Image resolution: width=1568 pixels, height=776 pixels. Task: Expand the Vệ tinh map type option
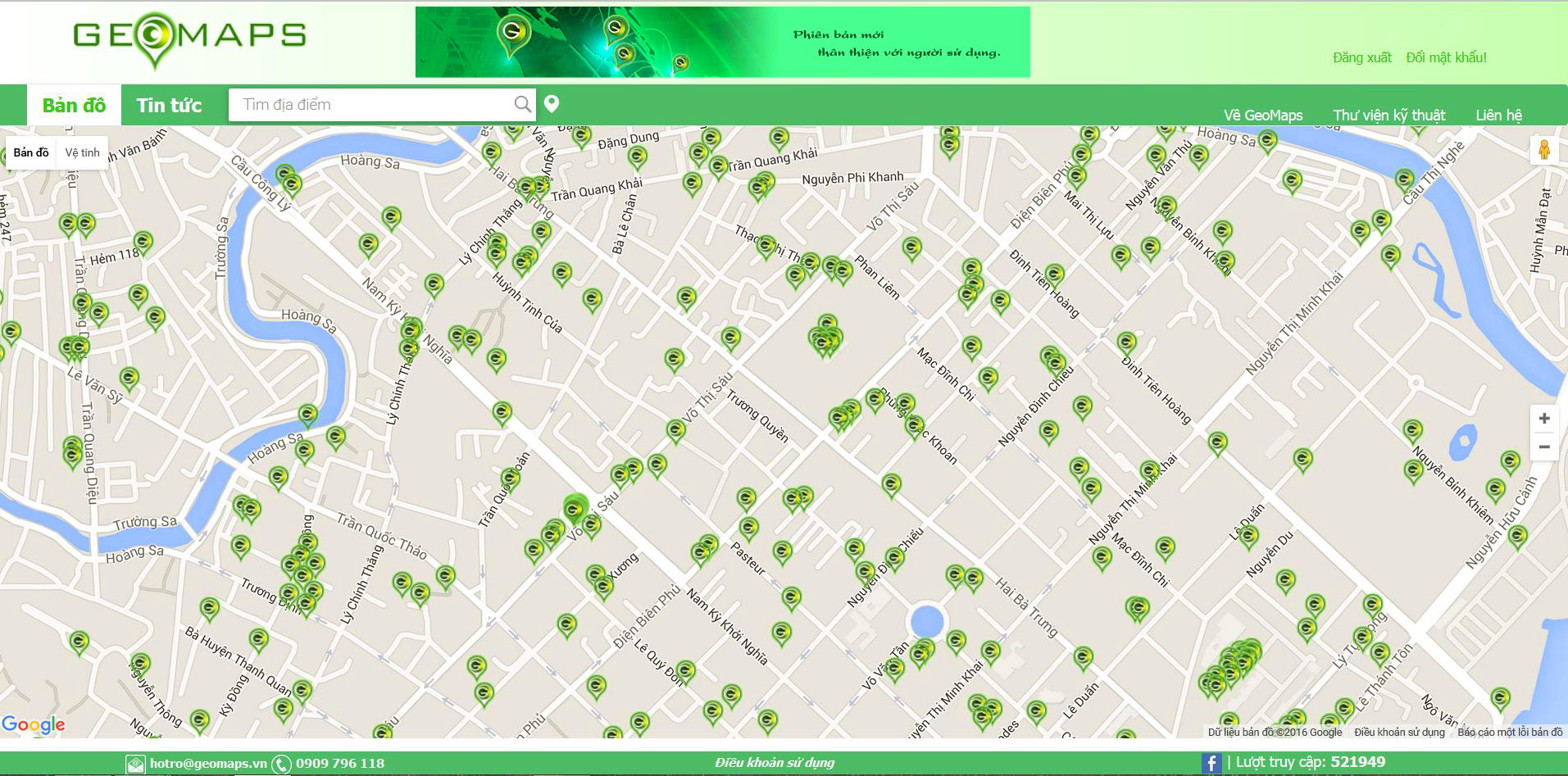[83, 152]
